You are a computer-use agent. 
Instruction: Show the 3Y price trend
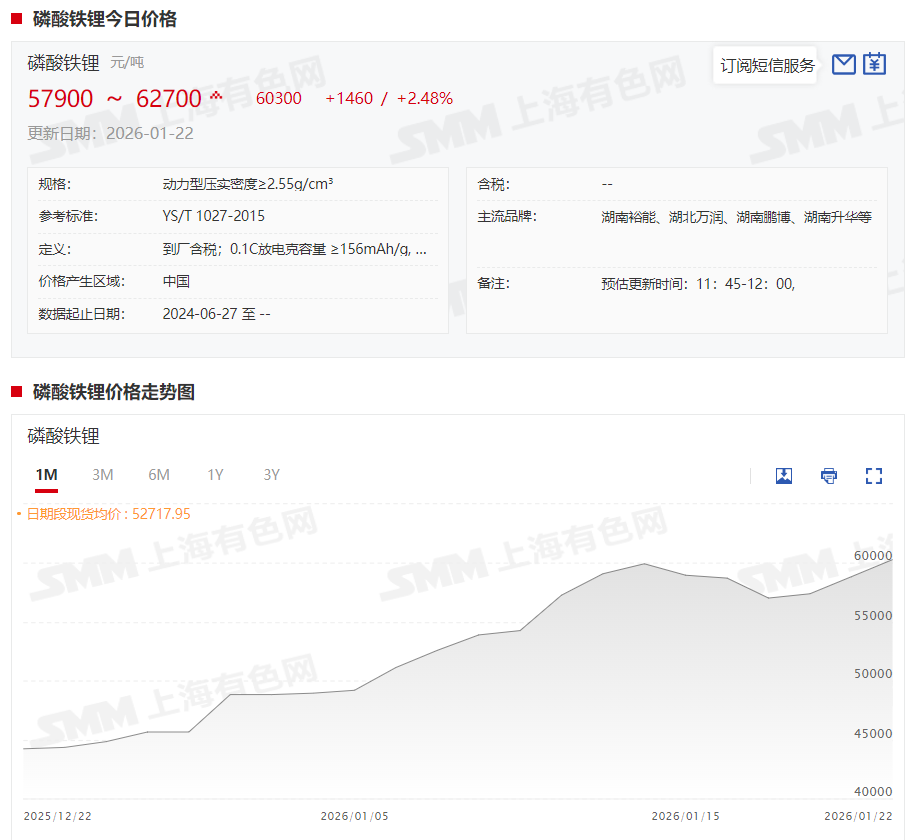[271, 475]
